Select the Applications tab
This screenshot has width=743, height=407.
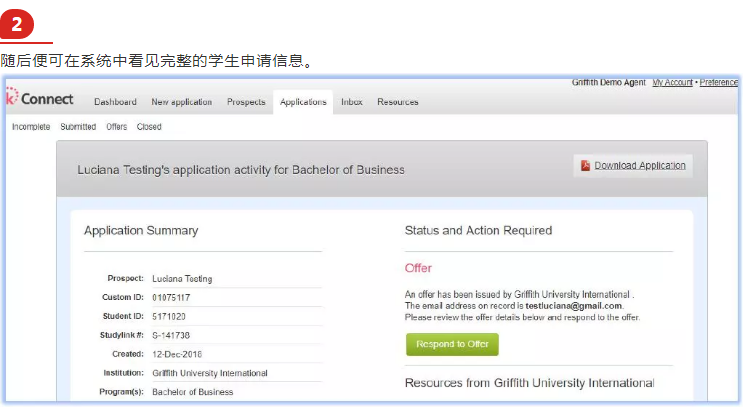point(303,102)
